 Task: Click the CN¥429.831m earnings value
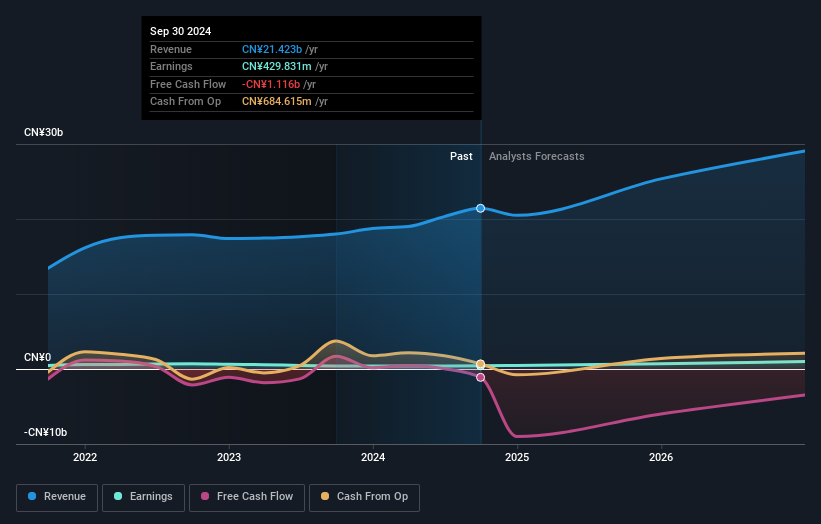276,66
